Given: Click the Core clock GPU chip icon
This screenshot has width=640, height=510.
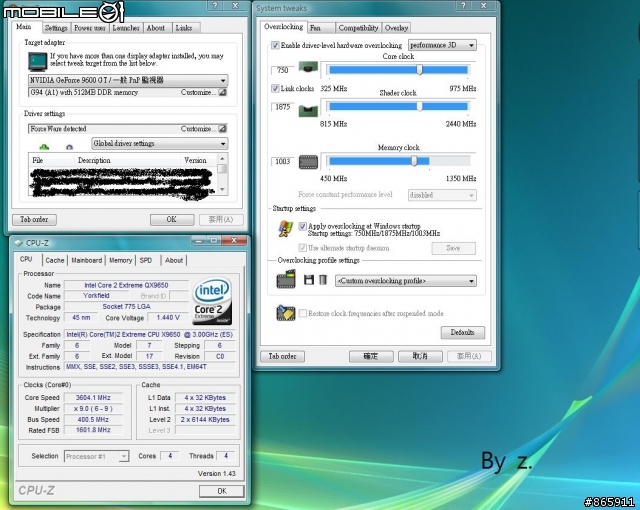Looking at the screenshot, I should pos(308,67).
